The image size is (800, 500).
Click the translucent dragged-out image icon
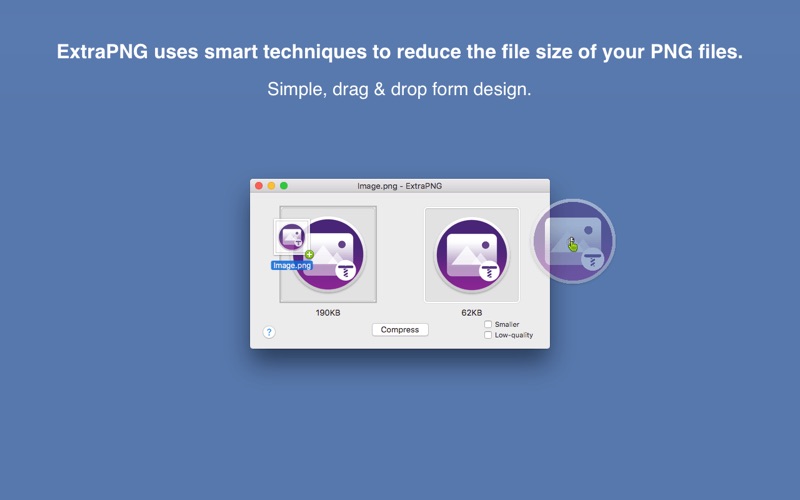[x=573, y=241]
